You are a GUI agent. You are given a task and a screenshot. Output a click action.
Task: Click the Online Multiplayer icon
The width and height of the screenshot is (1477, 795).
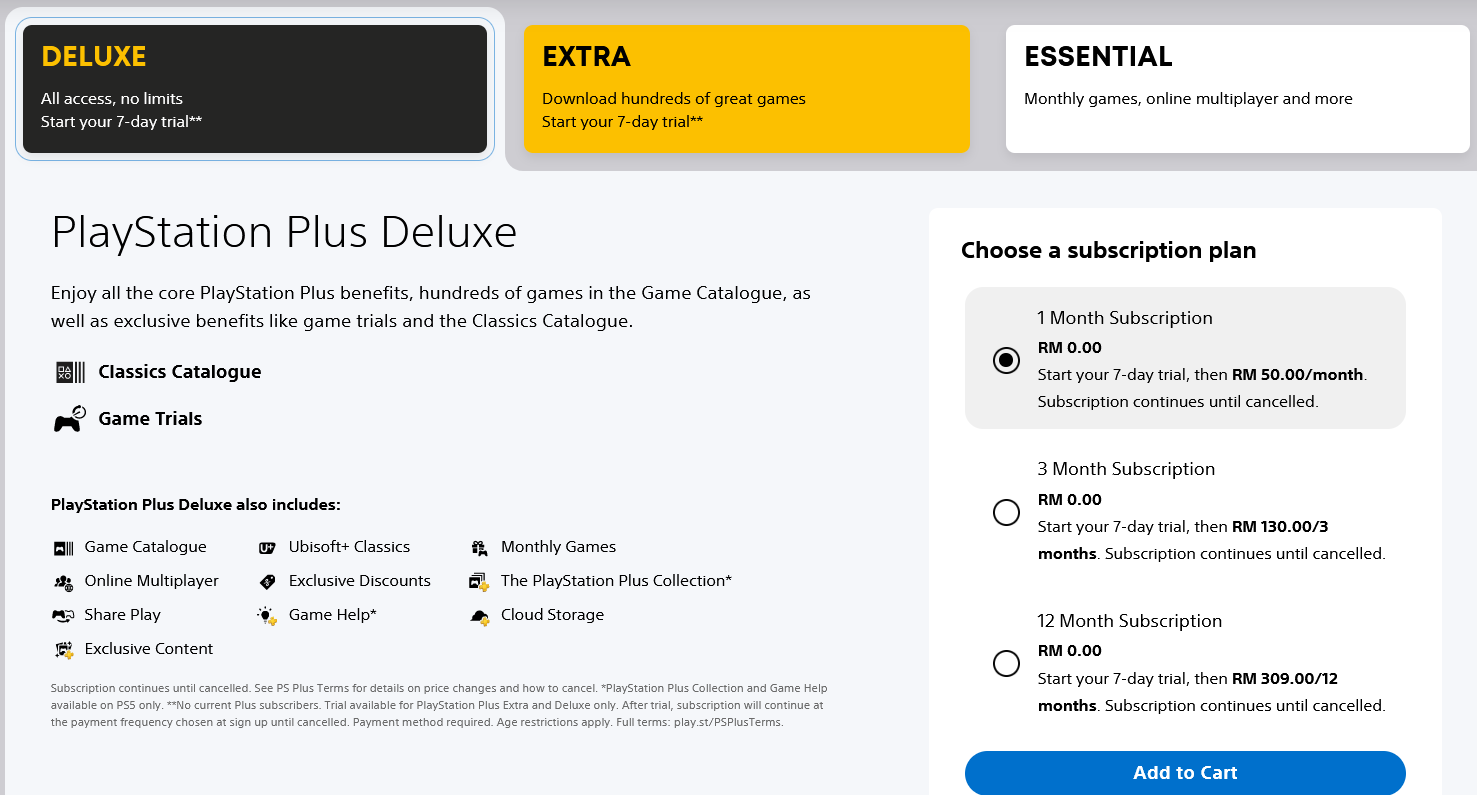pos(64,581)
